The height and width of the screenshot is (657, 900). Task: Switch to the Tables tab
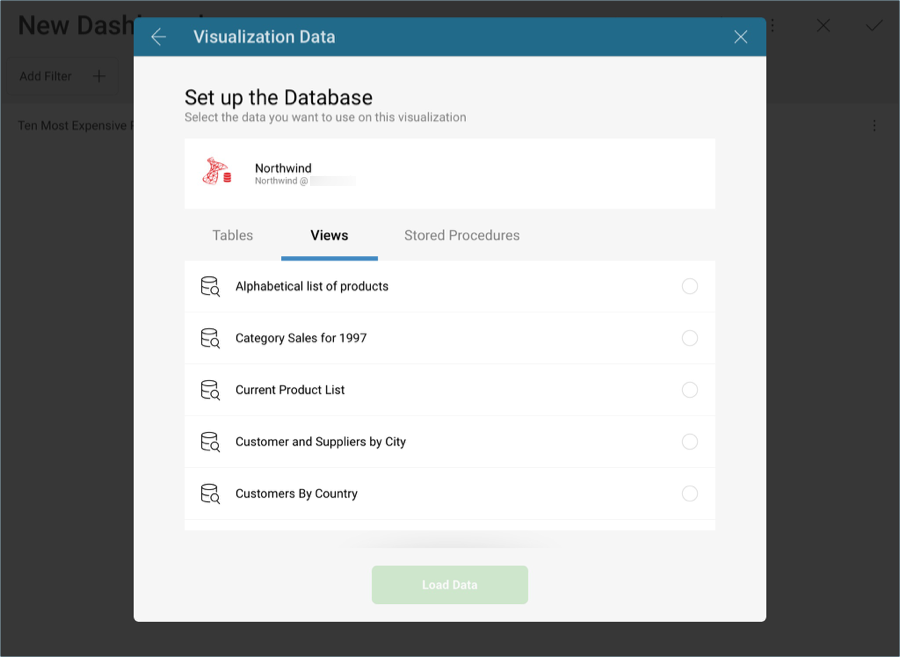coord(232,235)
